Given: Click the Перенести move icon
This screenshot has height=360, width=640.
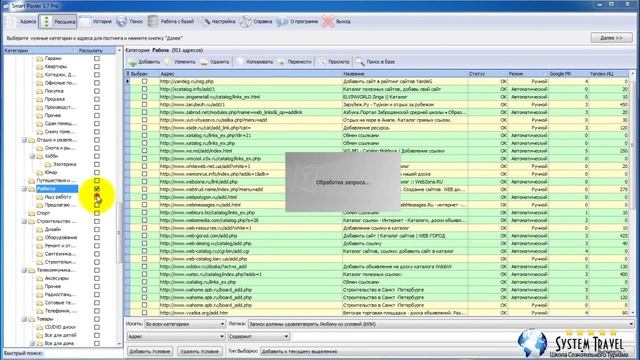Looking at the screenshot, I should point(281,62).
